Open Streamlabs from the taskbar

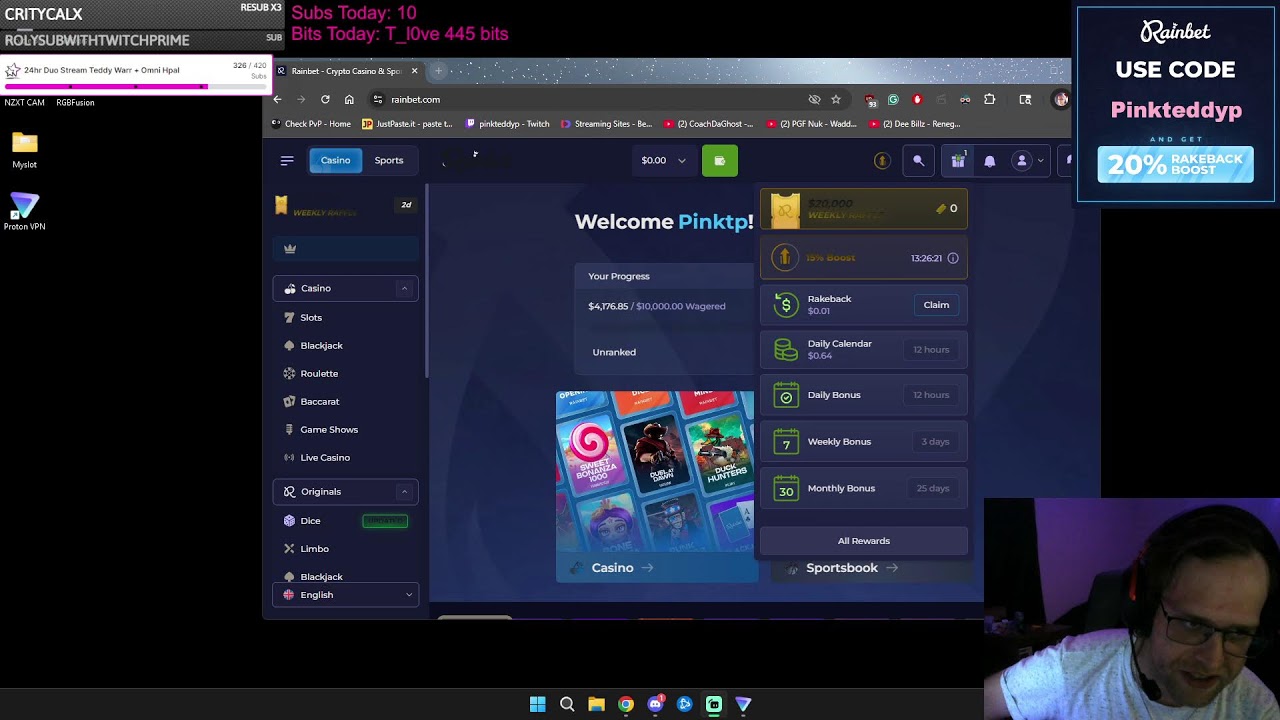pos(714,704)
